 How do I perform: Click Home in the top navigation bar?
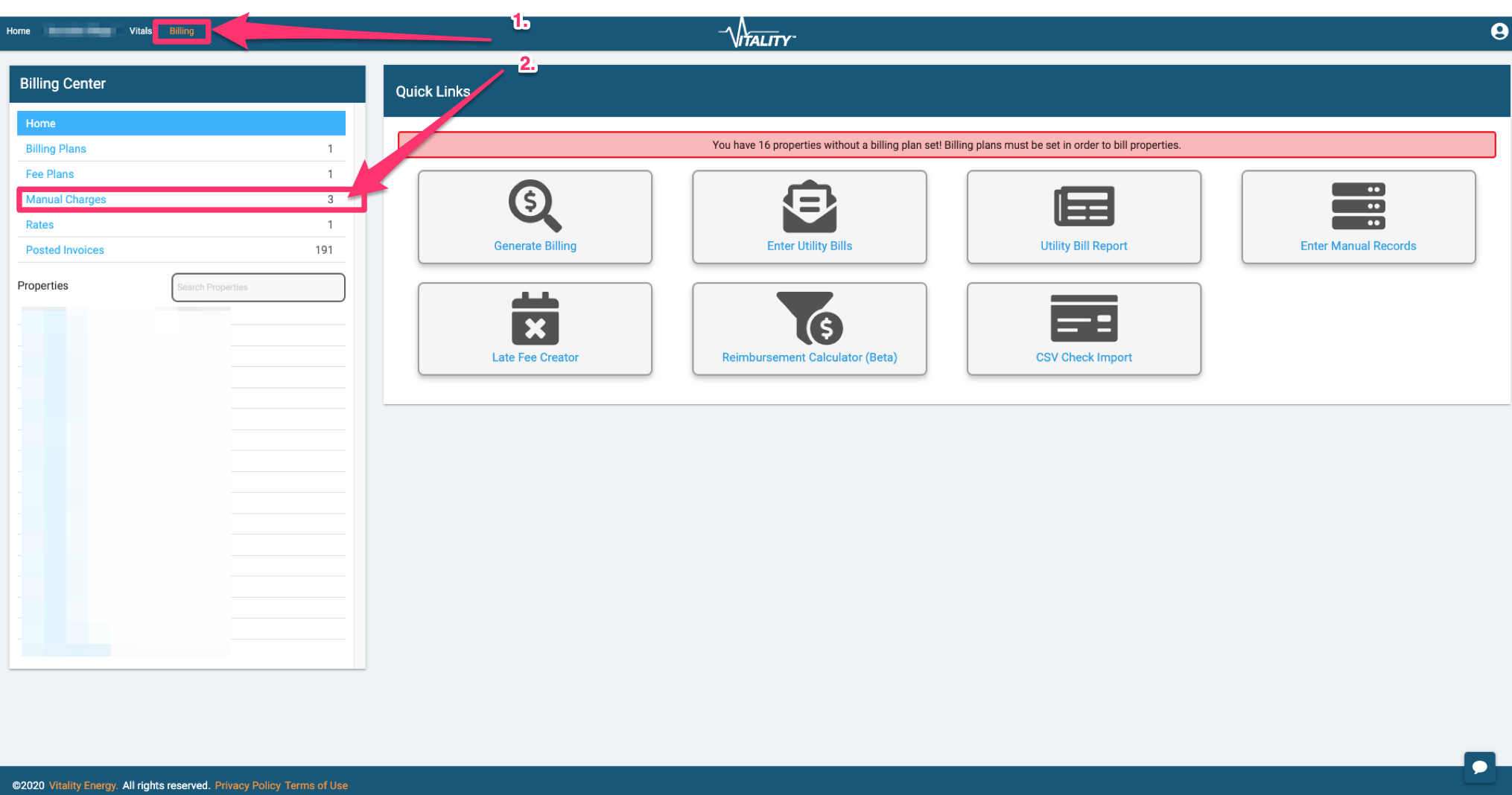tap(19, 31)
